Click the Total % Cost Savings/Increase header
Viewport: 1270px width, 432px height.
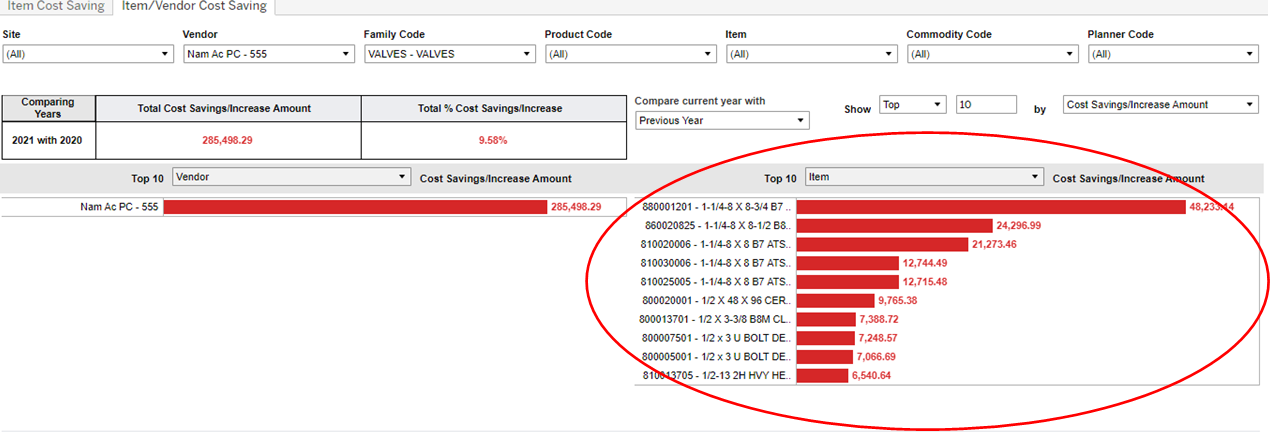494,108
